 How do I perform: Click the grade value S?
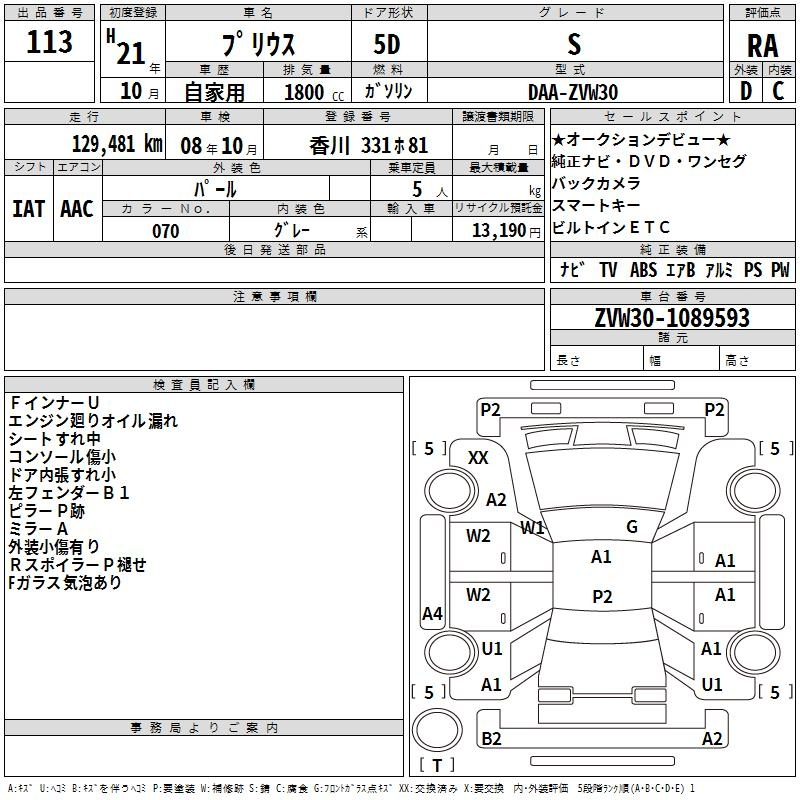(574, 44)
